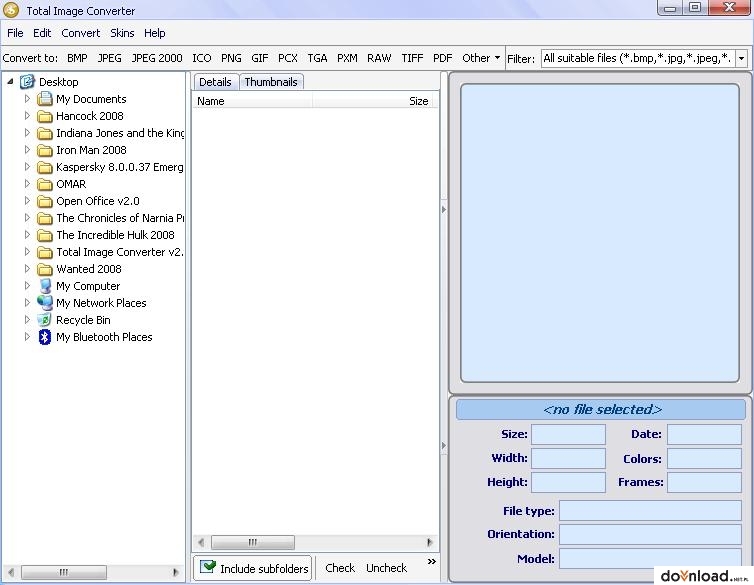Image resolution: width=754 pixels, height=585 pixels.
Task: Open the Edit menu
Action: coord(42,33)
